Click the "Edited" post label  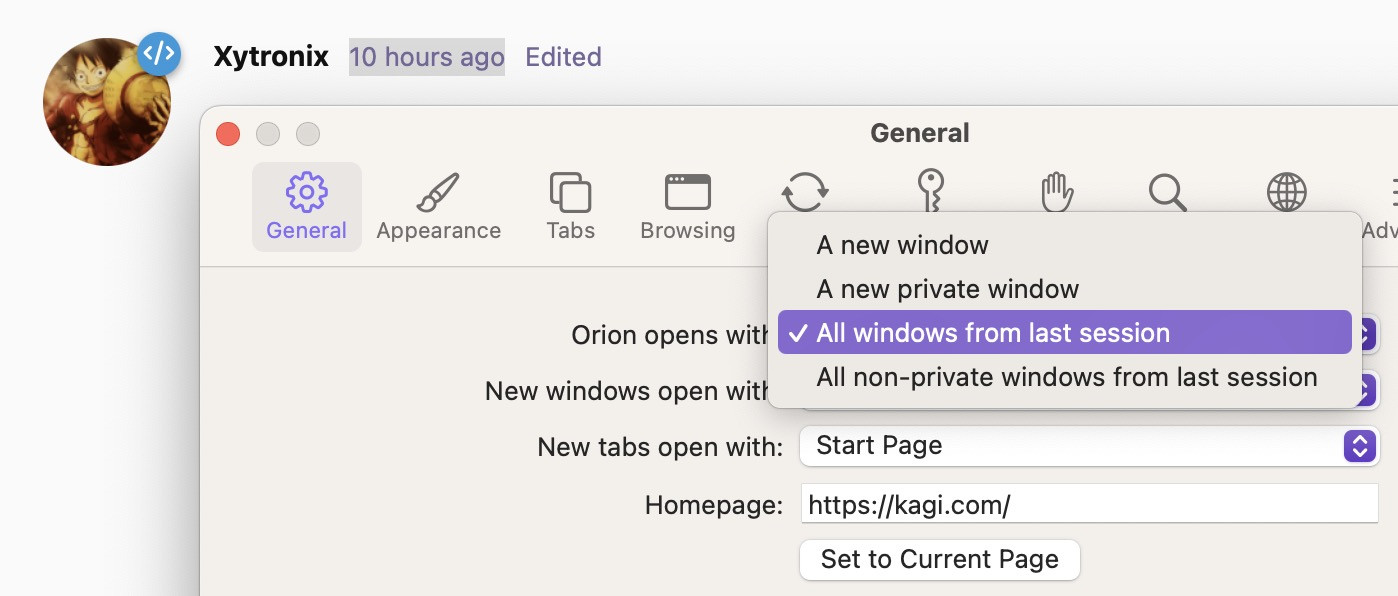(563, 57)
